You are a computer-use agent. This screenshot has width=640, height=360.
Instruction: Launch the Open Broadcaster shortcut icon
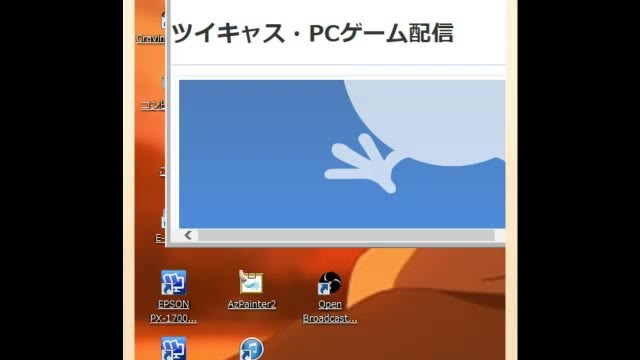click(329, 283)
